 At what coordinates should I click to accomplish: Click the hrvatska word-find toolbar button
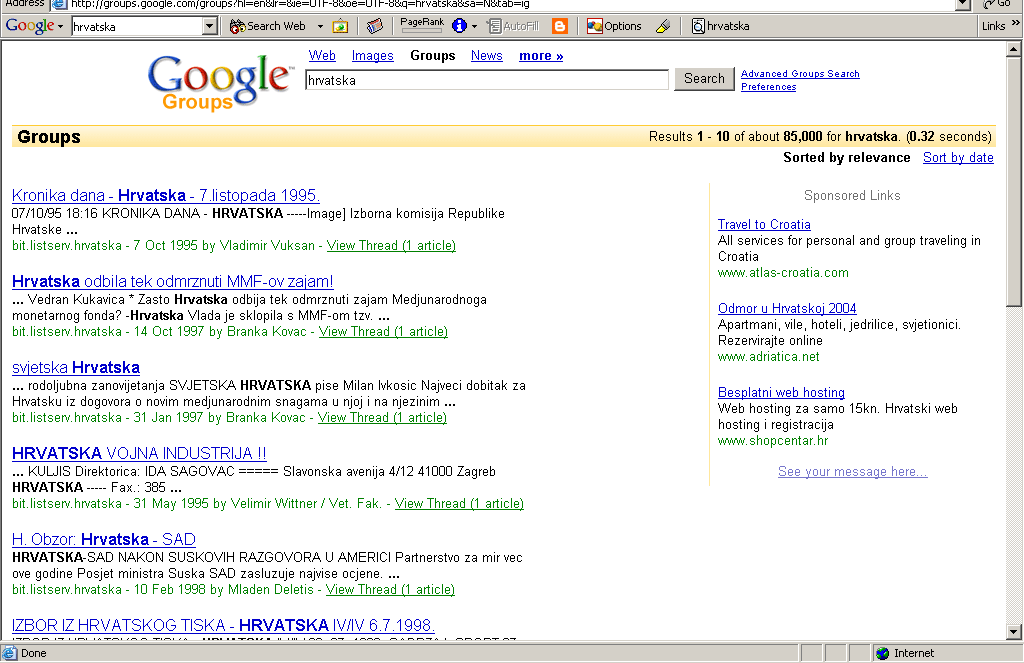[720, 26]
